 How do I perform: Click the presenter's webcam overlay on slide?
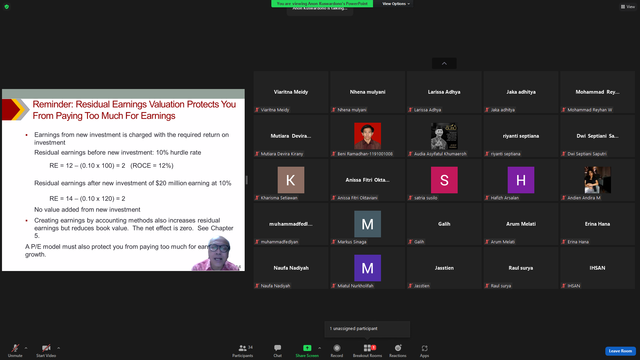[218, 253]
